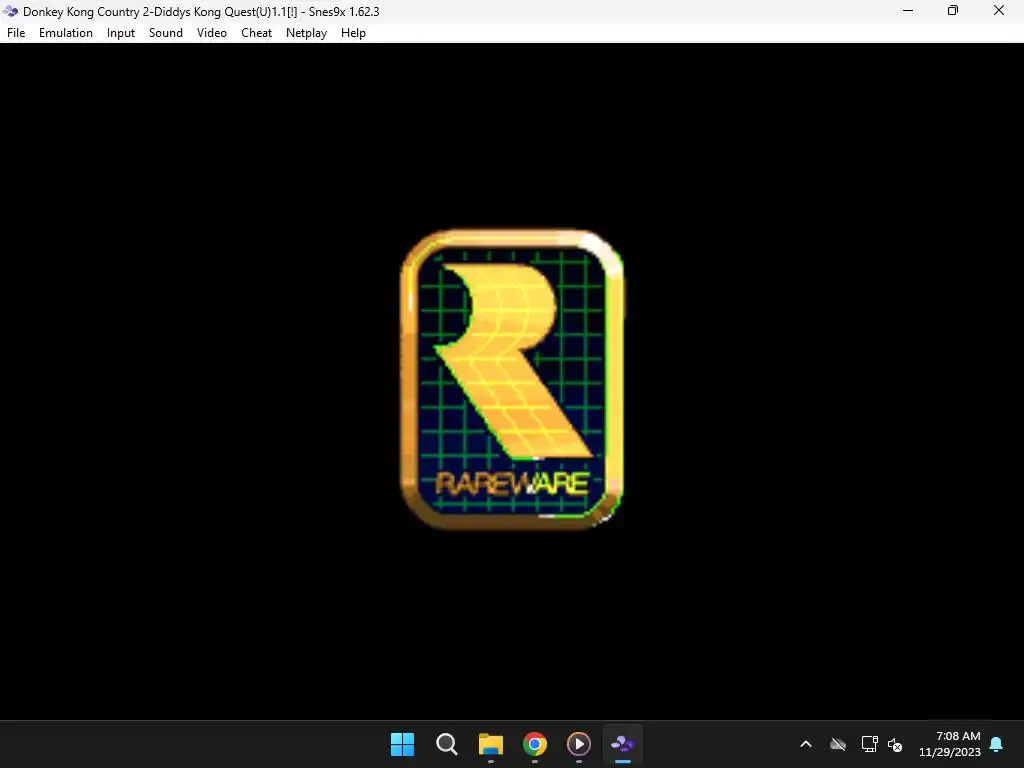Open the Netplay menu
This screenshot has width=1024, height=768.
[306, 33]
